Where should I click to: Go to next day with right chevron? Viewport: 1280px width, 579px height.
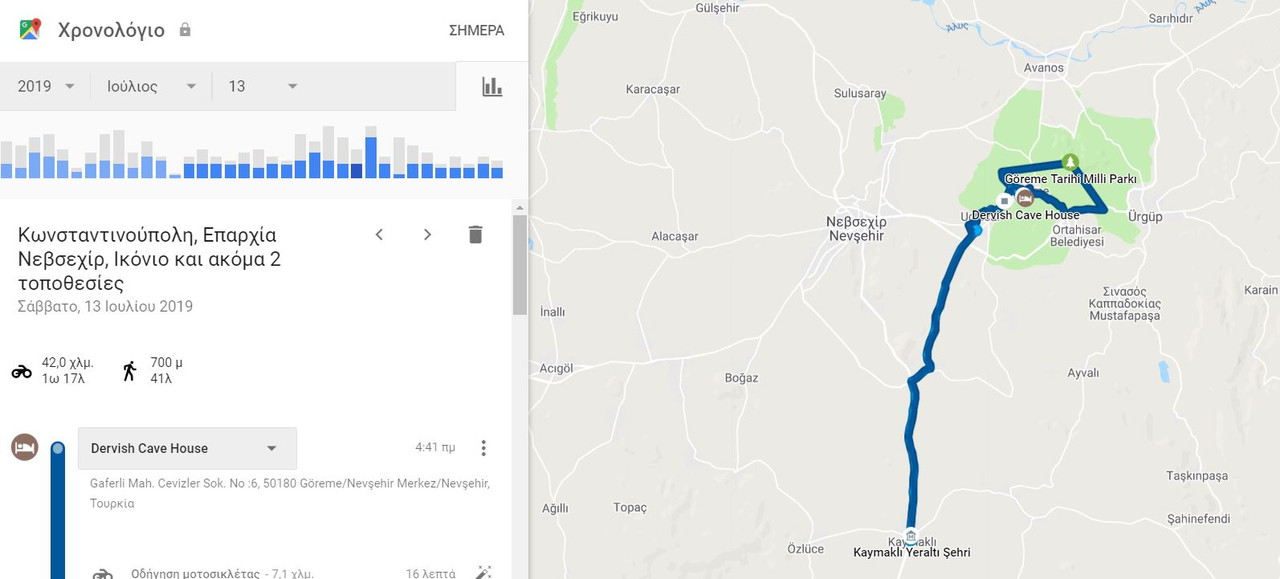(427, 235)
